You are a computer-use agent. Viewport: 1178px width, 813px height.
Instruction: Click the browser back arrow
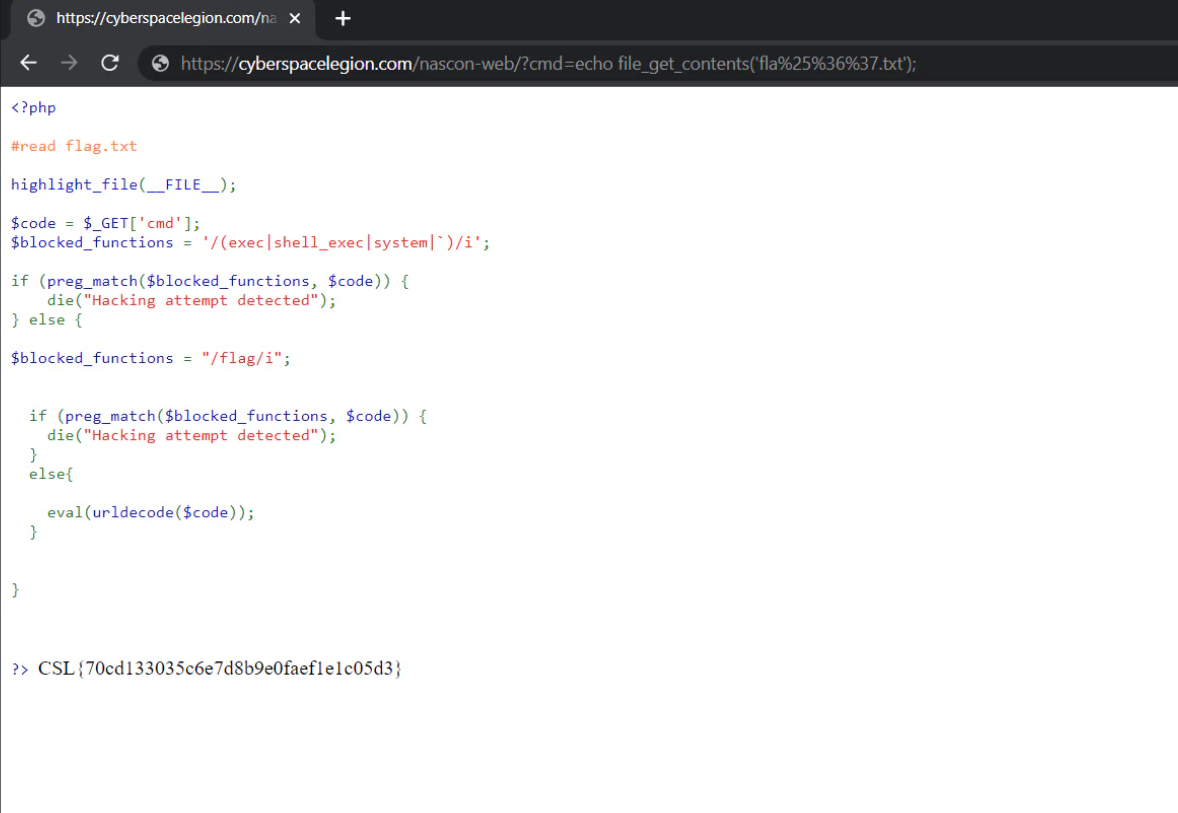point(28,63)
